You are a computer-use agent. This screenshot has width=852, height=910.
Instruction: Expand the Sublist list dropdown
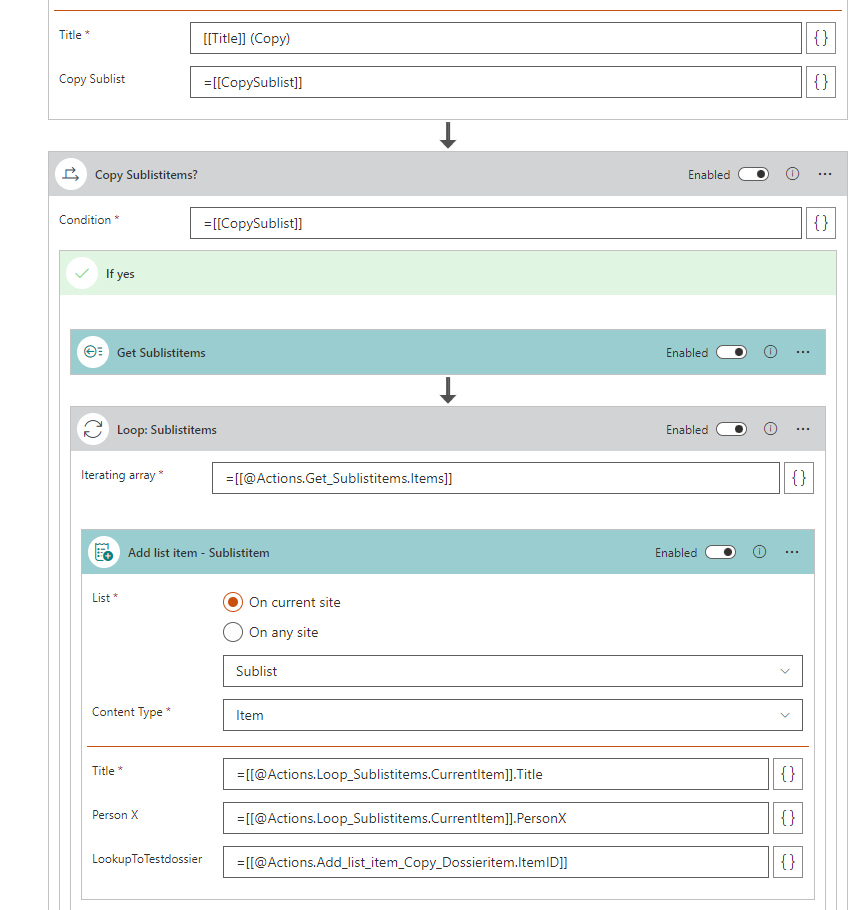tap(512, 671)
